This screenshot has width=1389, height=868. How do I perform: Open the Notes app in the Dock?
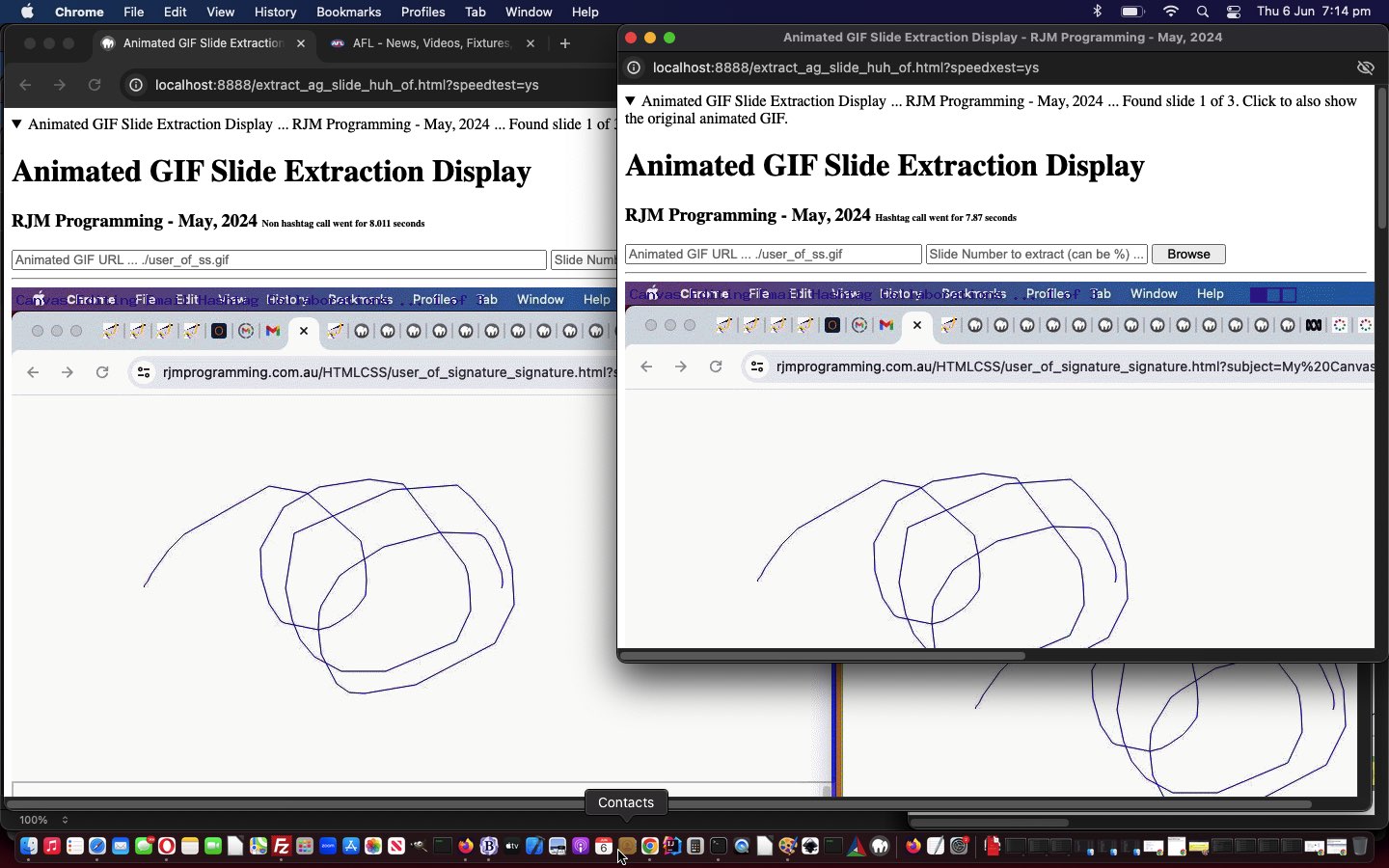click(x=190, y=846)
